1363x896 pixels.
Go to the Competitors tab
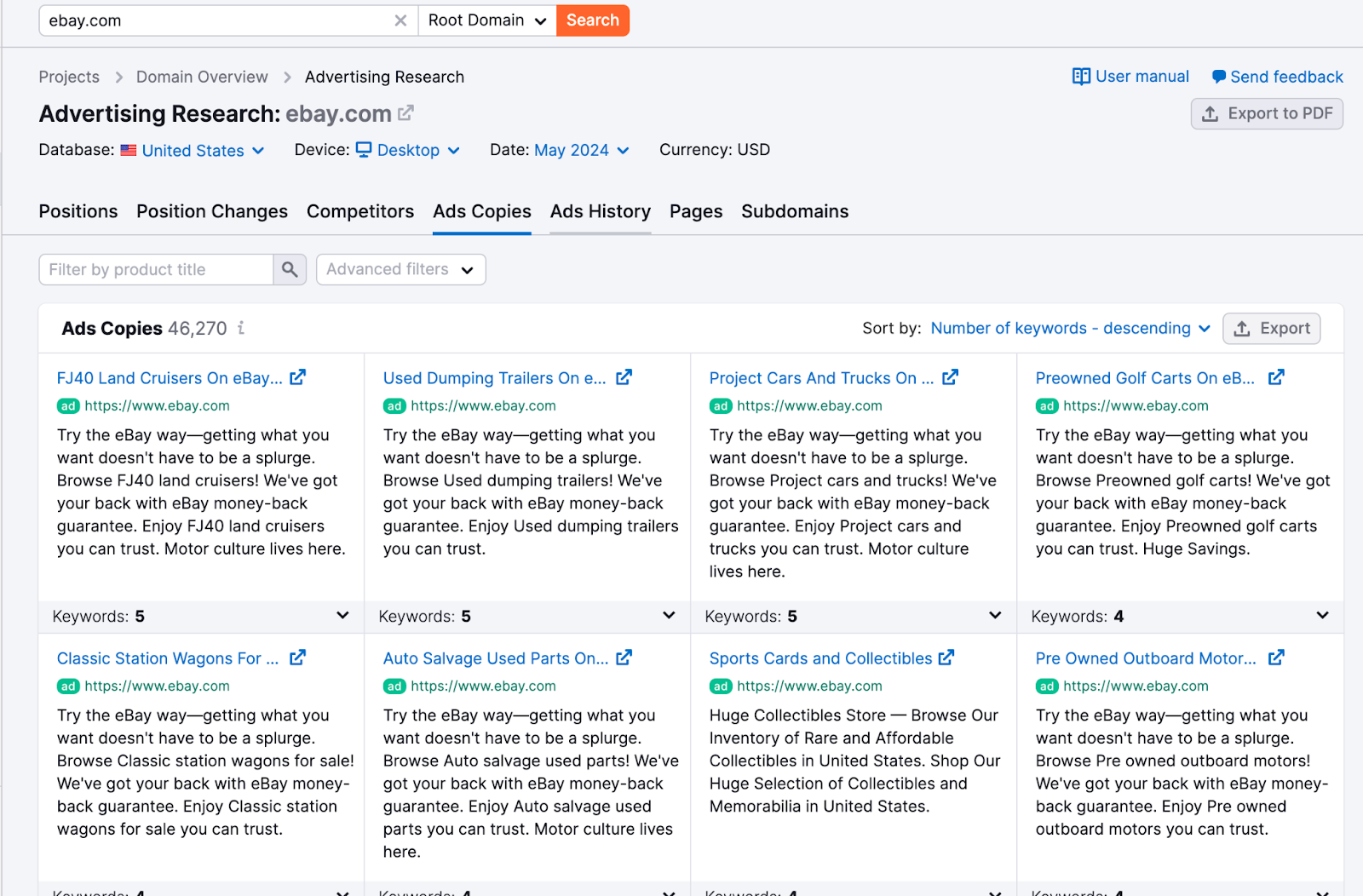(x=359, y=211)
